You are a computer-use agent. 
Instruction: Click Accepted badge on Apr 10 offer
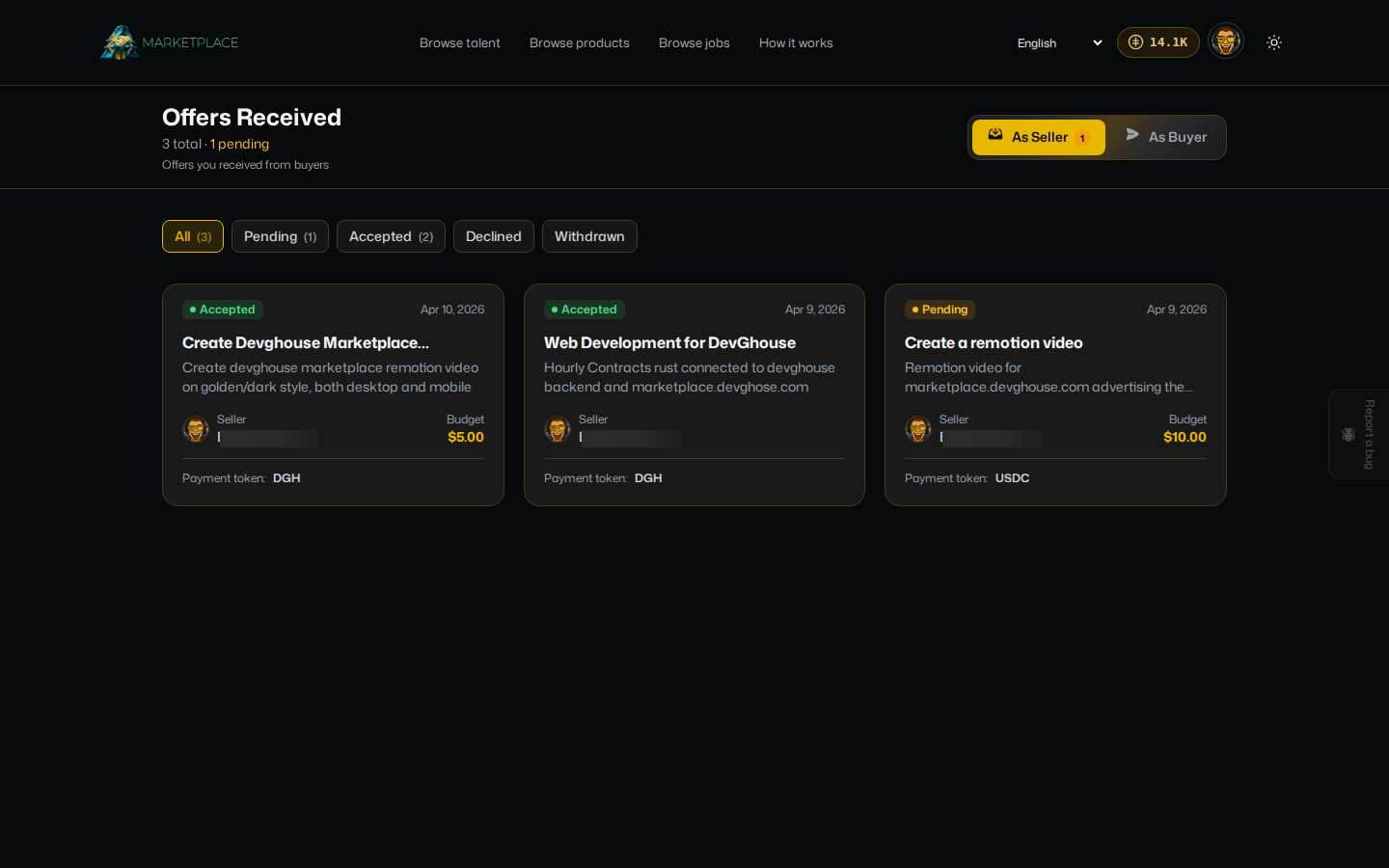click(x=223, y=310)
